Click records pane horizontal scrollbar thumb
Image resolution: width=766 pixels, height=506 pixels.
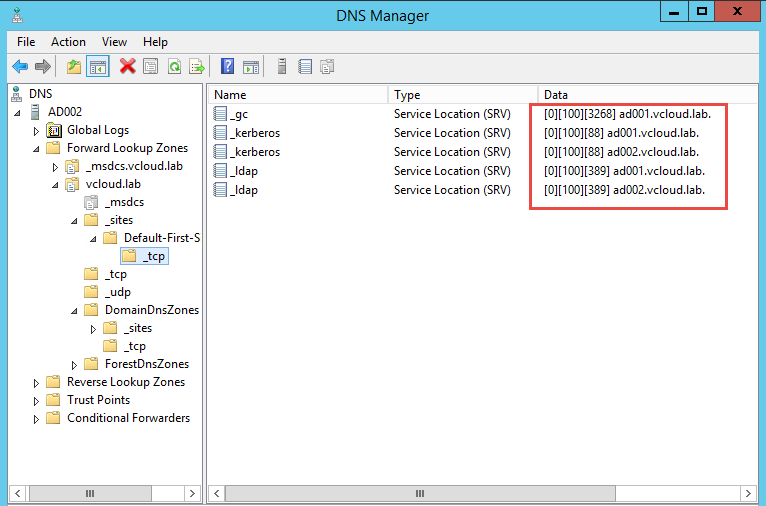[420, 493]
